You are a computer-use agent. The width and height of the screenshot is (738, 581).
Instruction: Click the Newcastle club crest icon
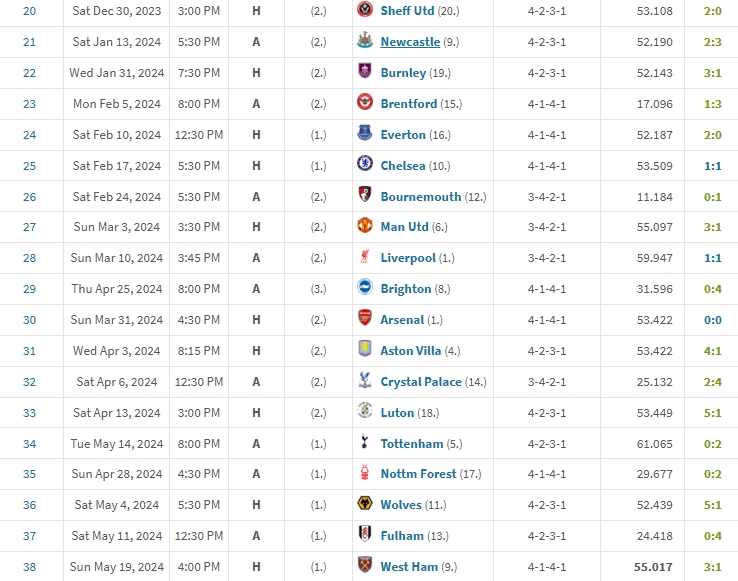(364, 41)
